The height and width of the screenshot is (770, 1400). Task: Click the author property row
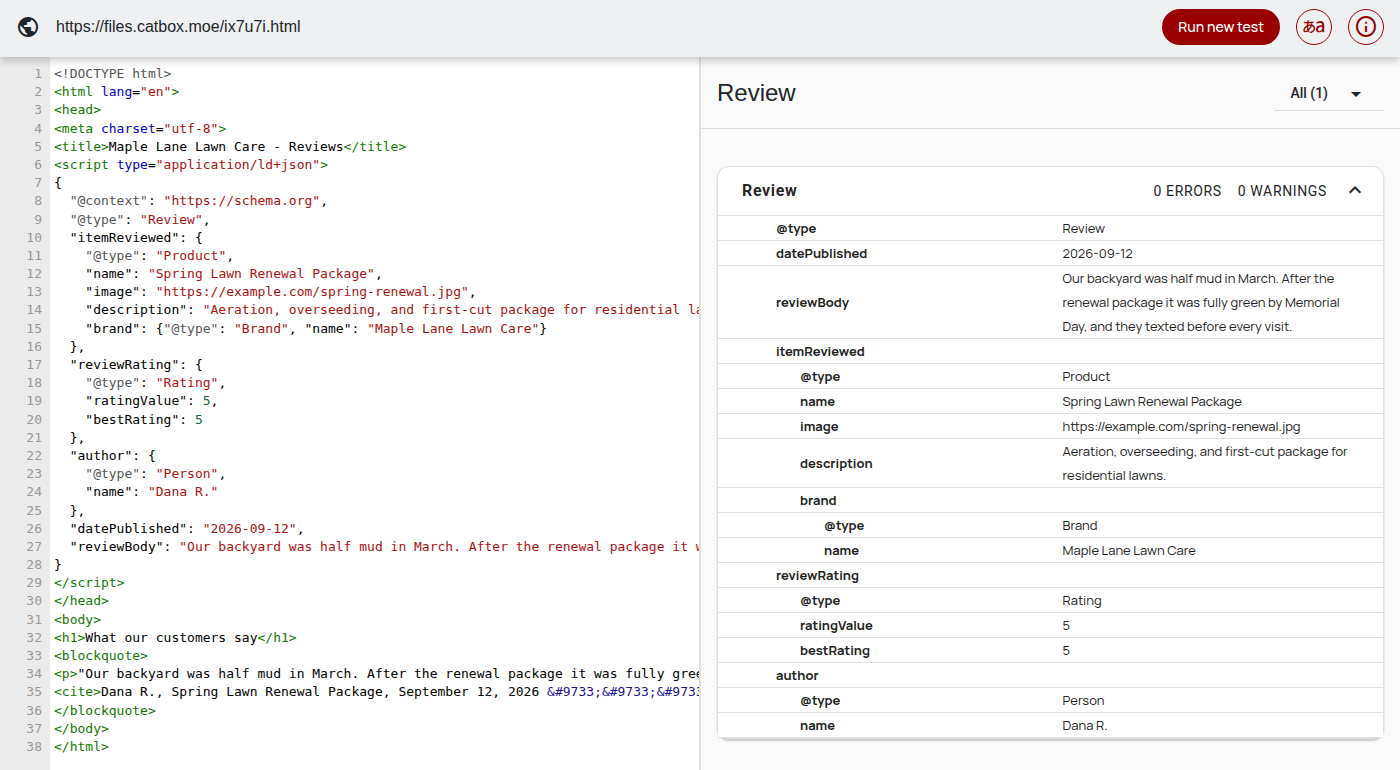pos(1050,675)
